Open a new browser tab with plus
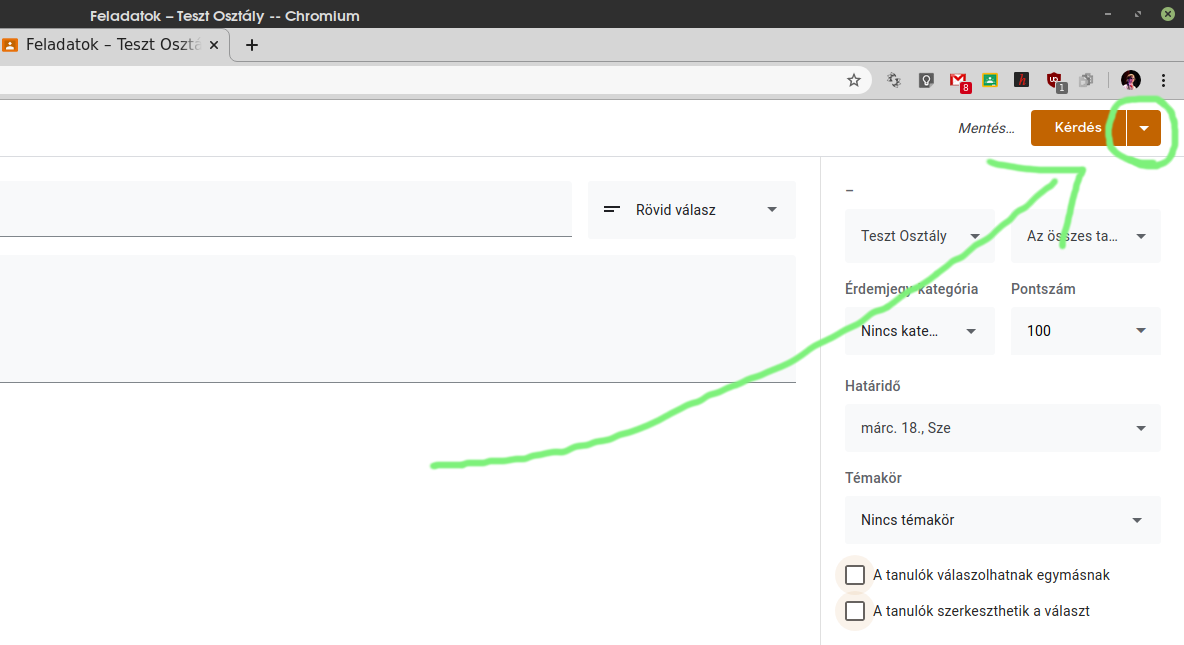 click(252, 45)
